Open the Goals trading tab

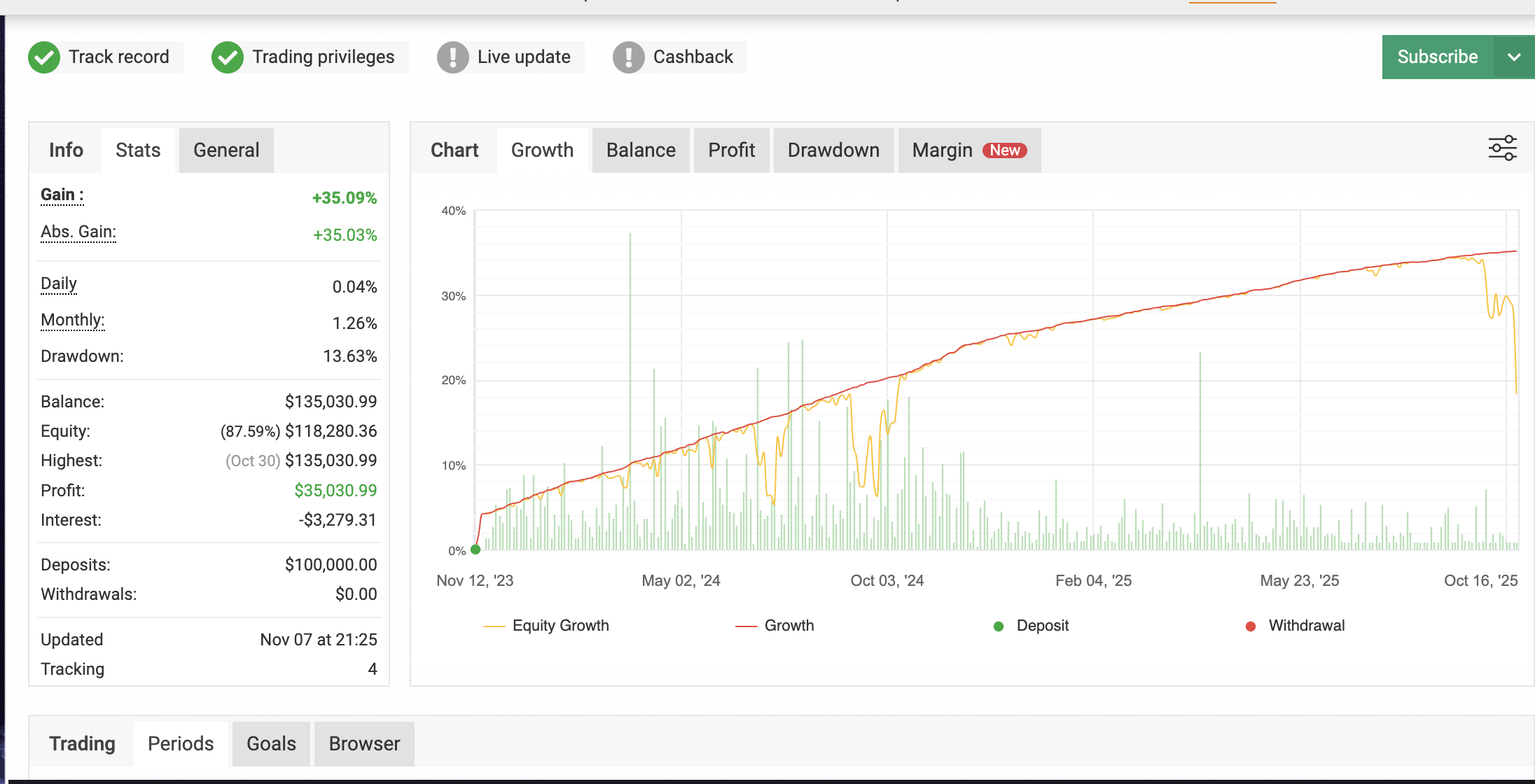(271, 743)
